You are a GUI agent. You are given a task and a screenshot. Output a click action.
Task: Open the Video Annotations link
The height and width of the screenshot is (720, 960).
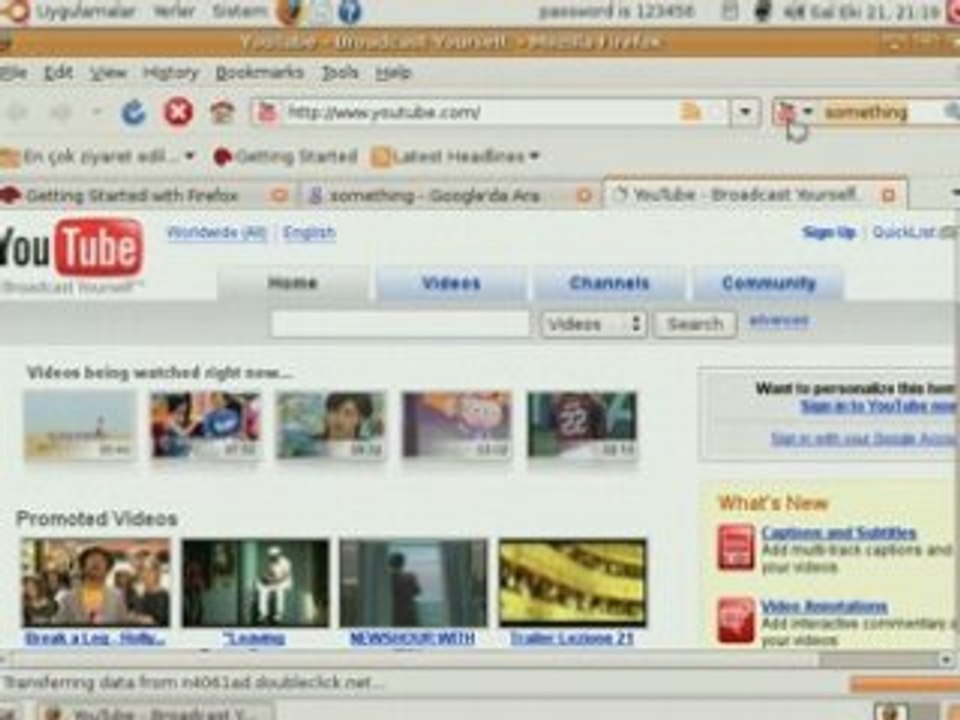click(823, 606)
